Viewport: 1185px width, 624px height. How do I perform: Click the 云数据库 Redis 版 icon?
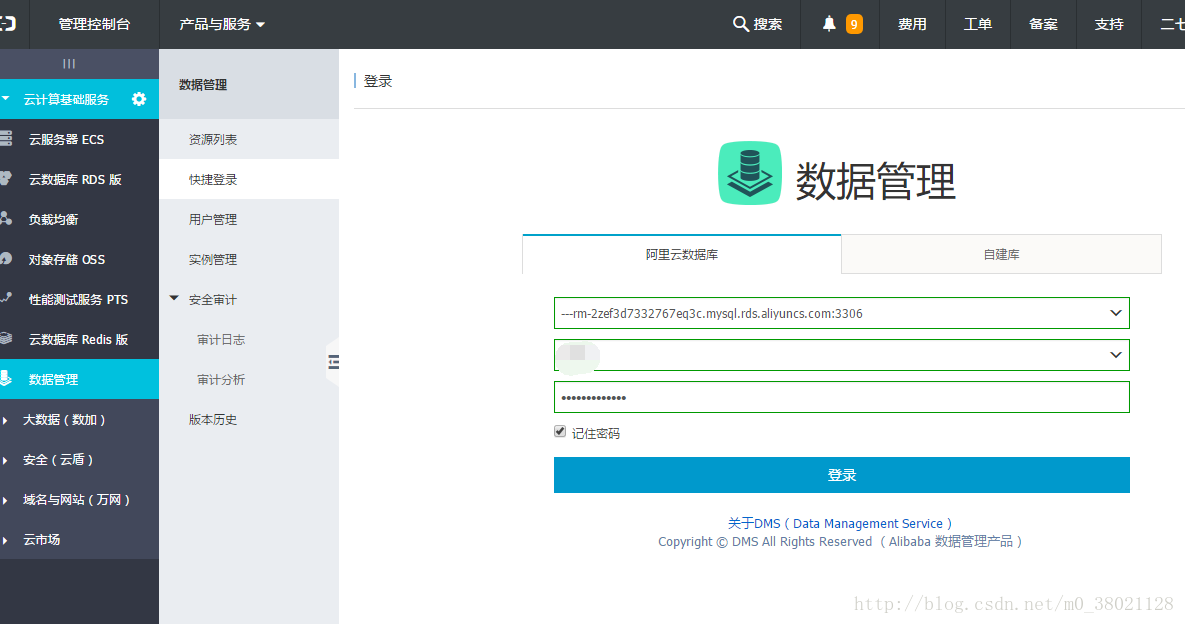coord(6,338)
